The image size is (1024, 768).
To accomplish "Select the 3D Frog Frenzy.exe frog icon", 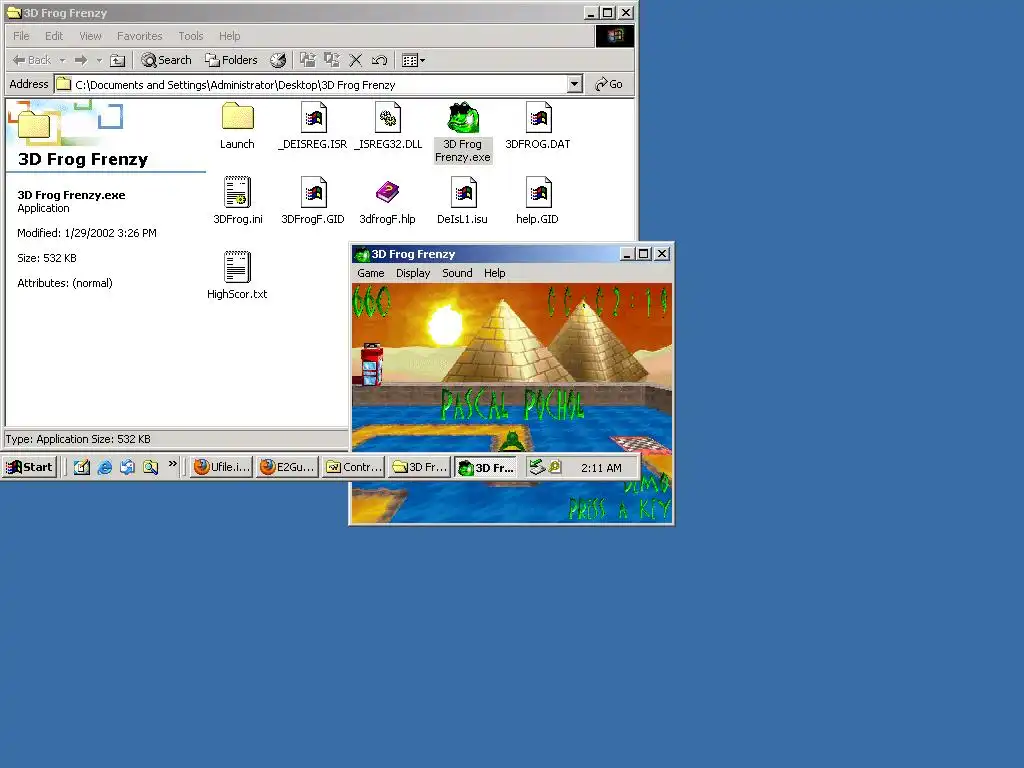I will coord(463,118).
